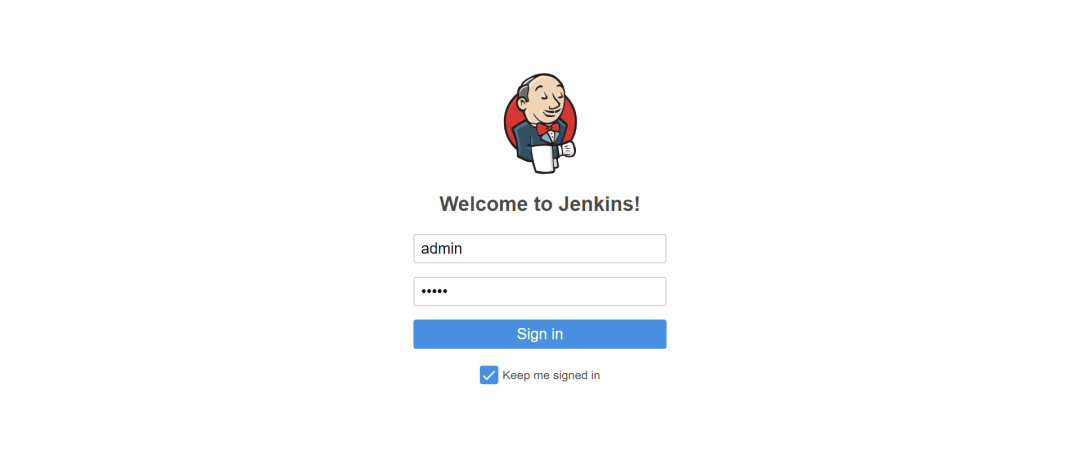The height and width of the screenshot is (463, 1080).
Task: Place cursor after the admin text
Action: 464,249
